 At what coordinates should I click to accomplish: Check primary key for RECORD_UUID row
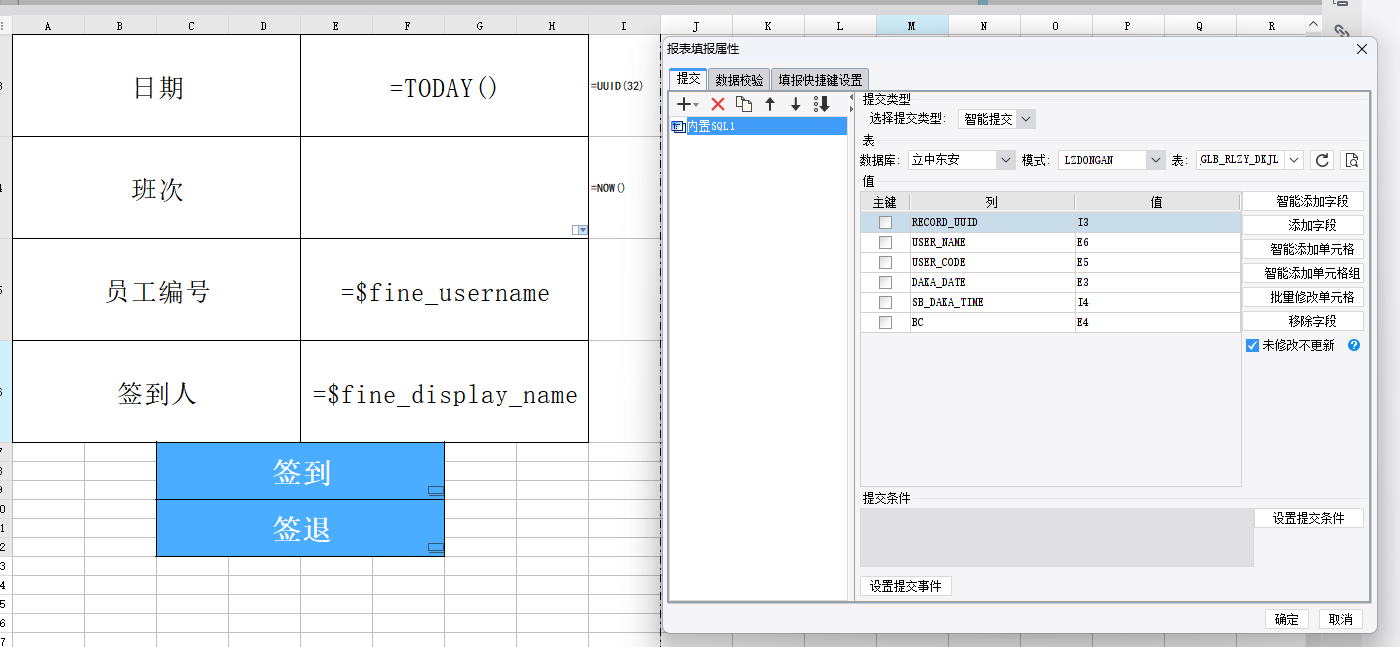point(885,222)
